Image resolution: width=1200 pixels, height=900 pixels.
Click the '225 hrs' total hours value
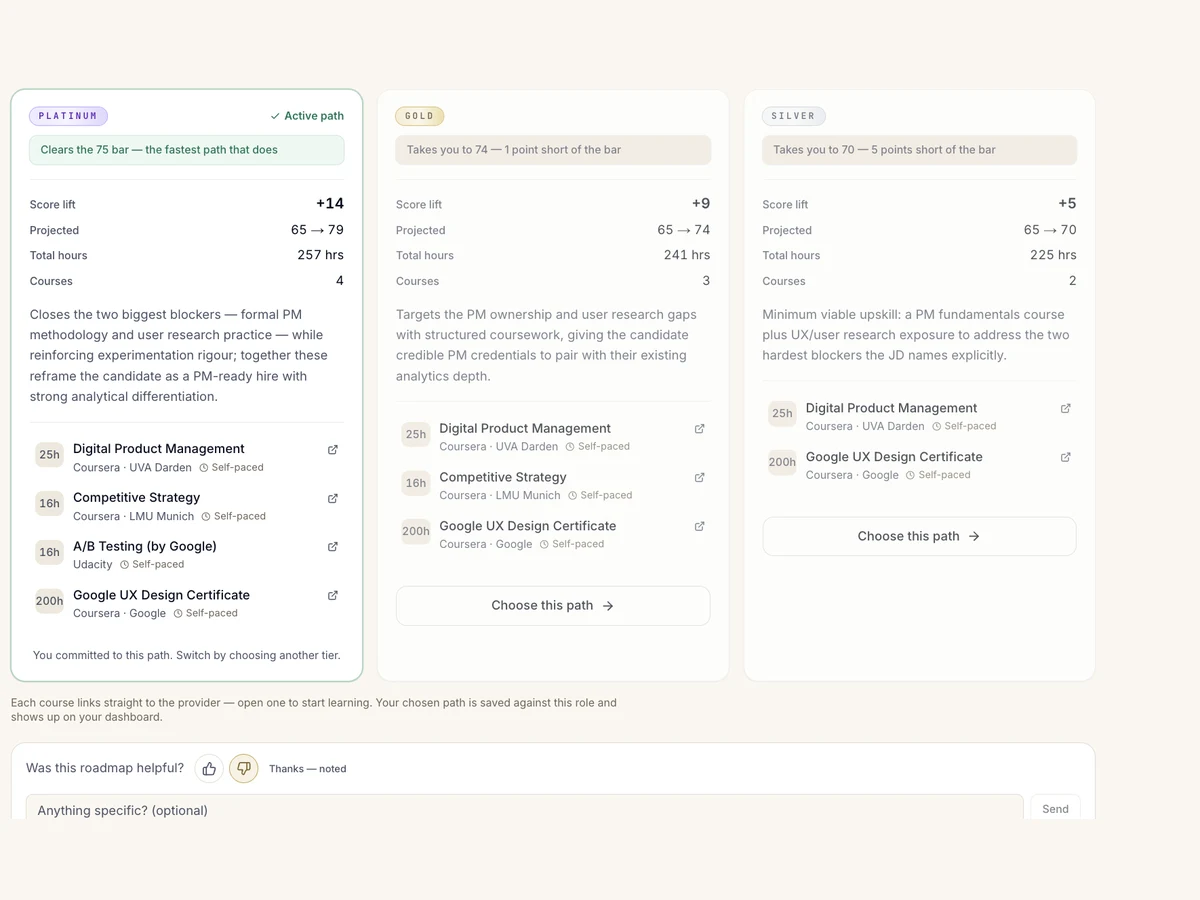(x=1053, y=255)
